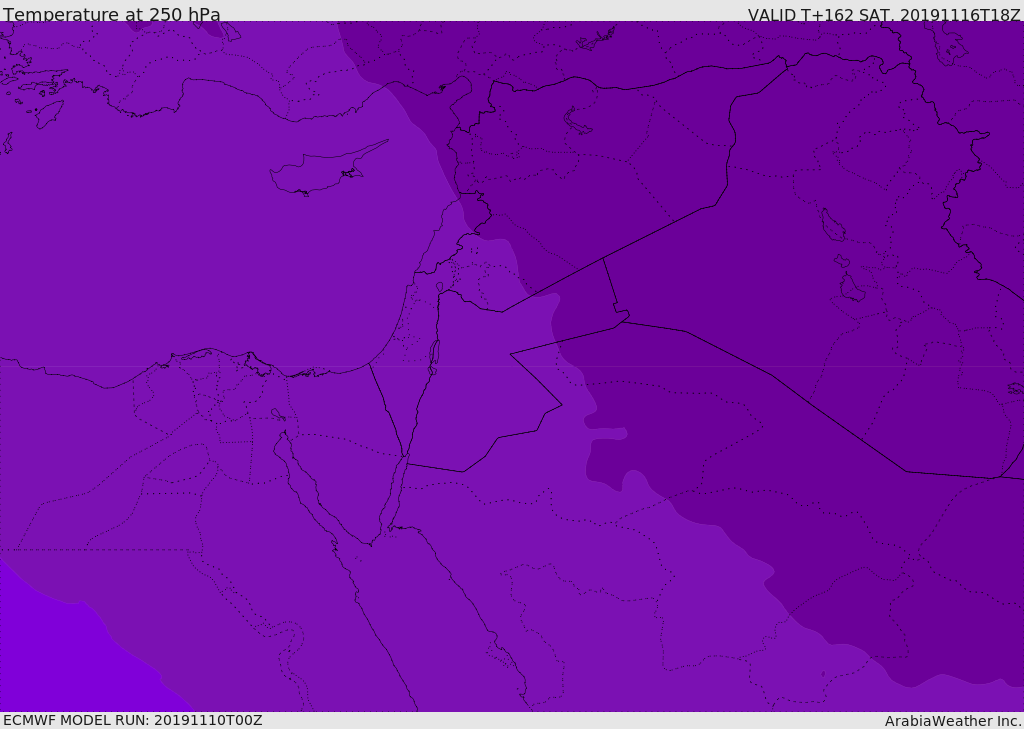Screen dimensions: 1024x729
Task: Click the medium purple area over the Mediterranean
Action: click(x=196, y=229)
